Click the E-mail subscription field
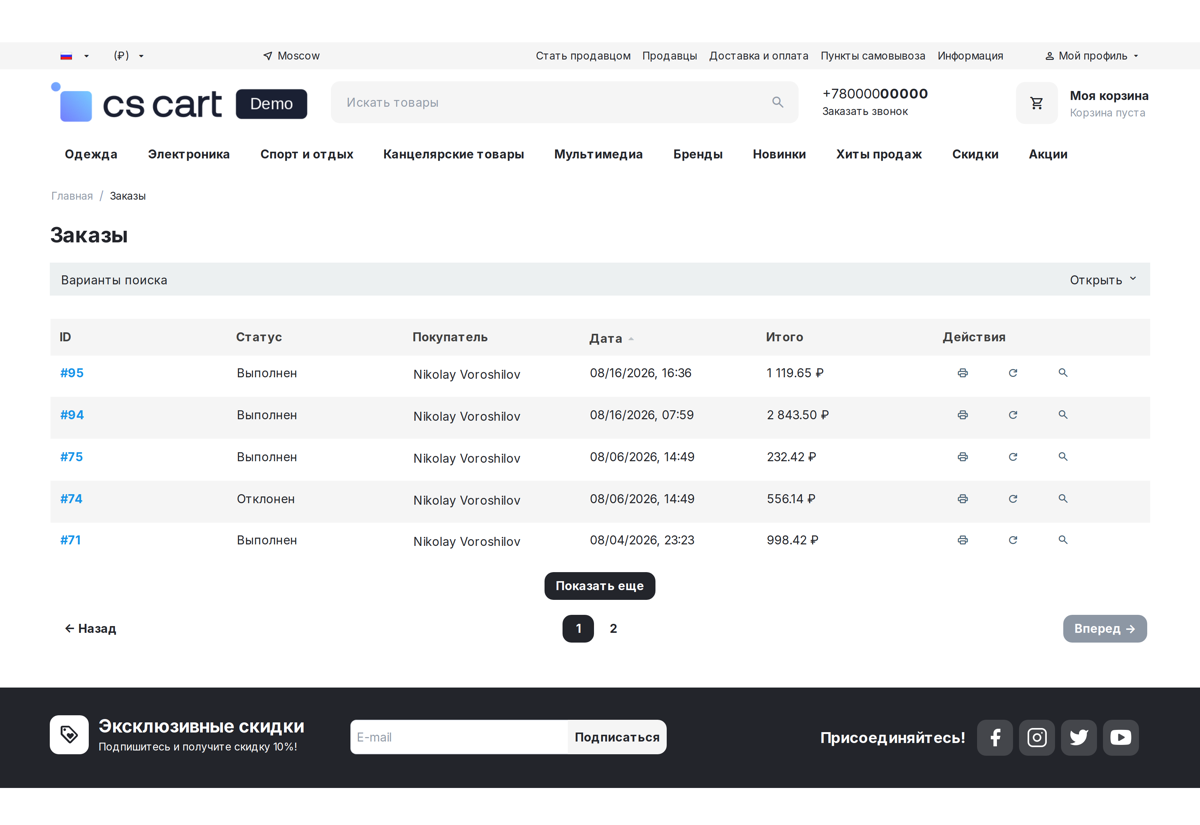Image resolution: width=1200 pixels, height=825 pixels. [x=459, y=737]
